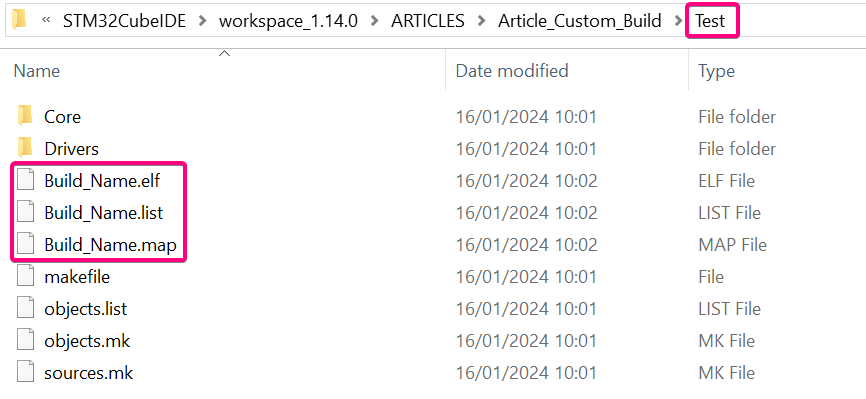866x399 pixels.
Task: Navigate to workspace_1.14.0 in breadcrumb
Action: [288, 21]
